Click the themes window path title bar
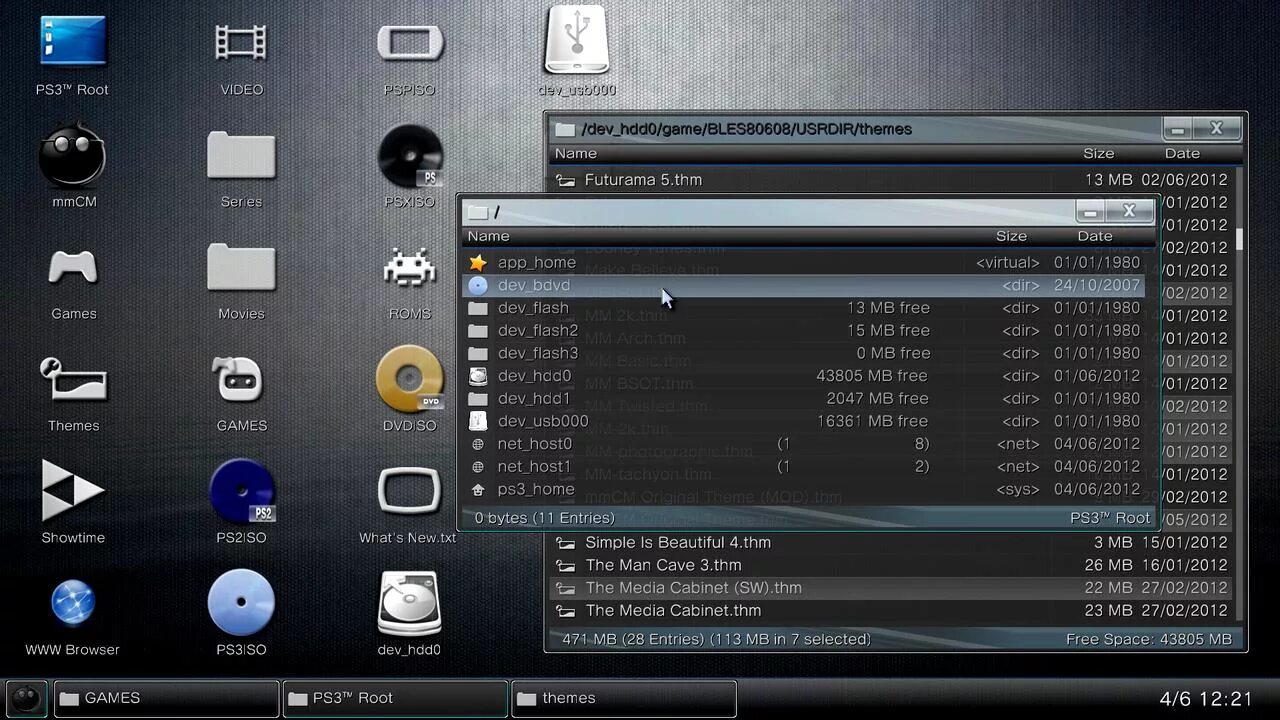The width and height of the screenshot is (1280, 720). coord(856,129)
